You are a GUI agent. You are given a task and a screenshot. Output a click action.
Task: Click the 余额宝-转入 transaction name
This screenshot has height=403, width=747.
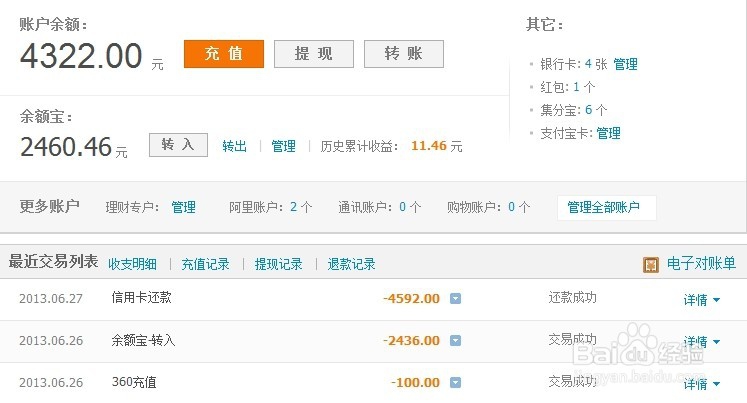coord(143,340)
